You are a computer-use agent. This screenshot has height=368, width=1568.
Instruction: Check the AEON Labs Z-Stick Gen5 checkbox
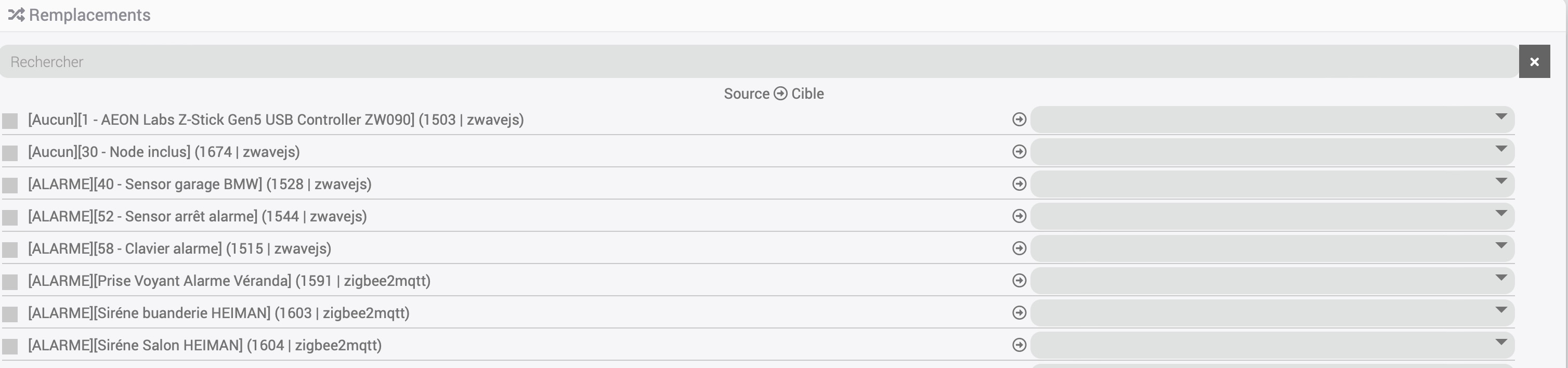pos(10,121)
